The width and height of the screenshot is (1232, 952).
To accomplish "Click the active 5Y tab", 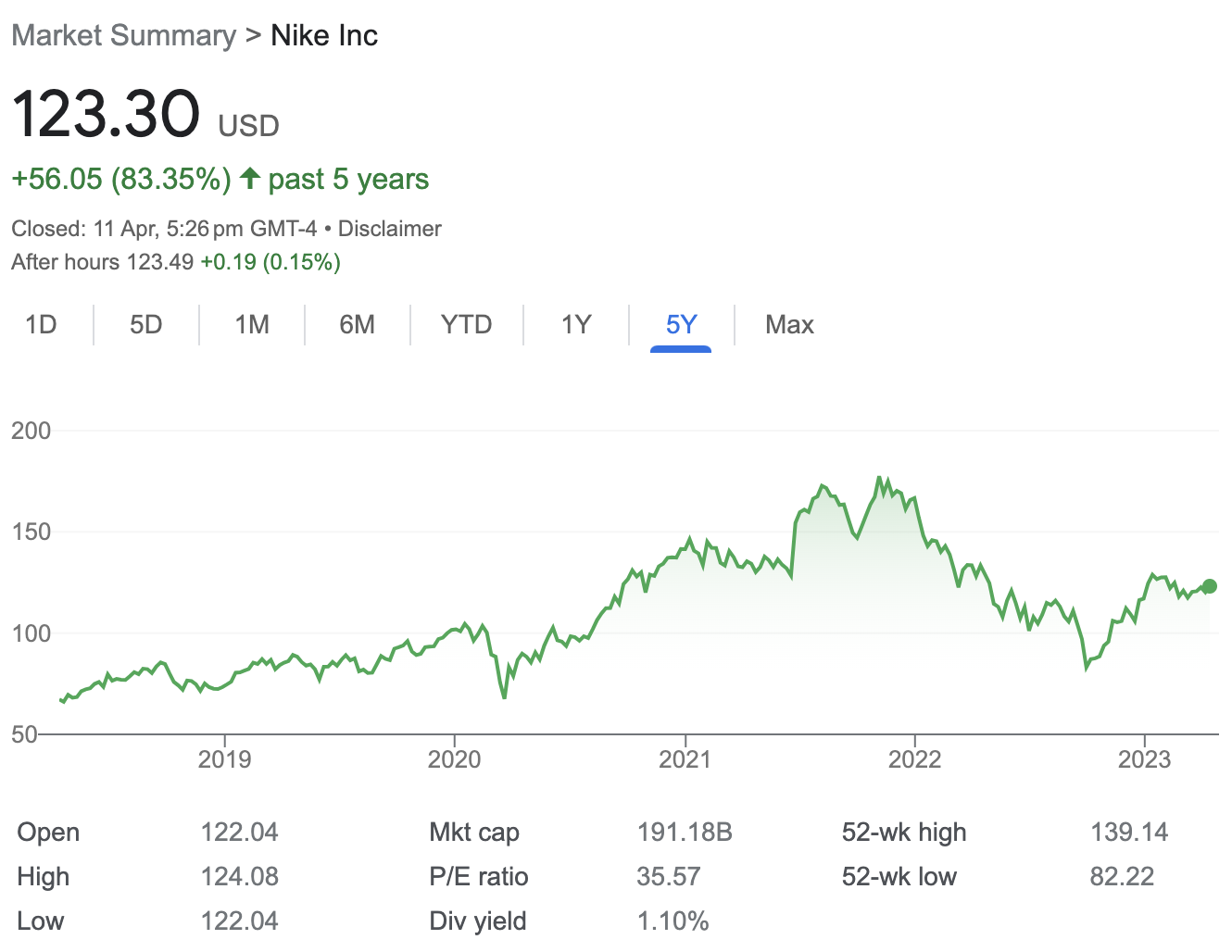I will click(x=681, y=325).
